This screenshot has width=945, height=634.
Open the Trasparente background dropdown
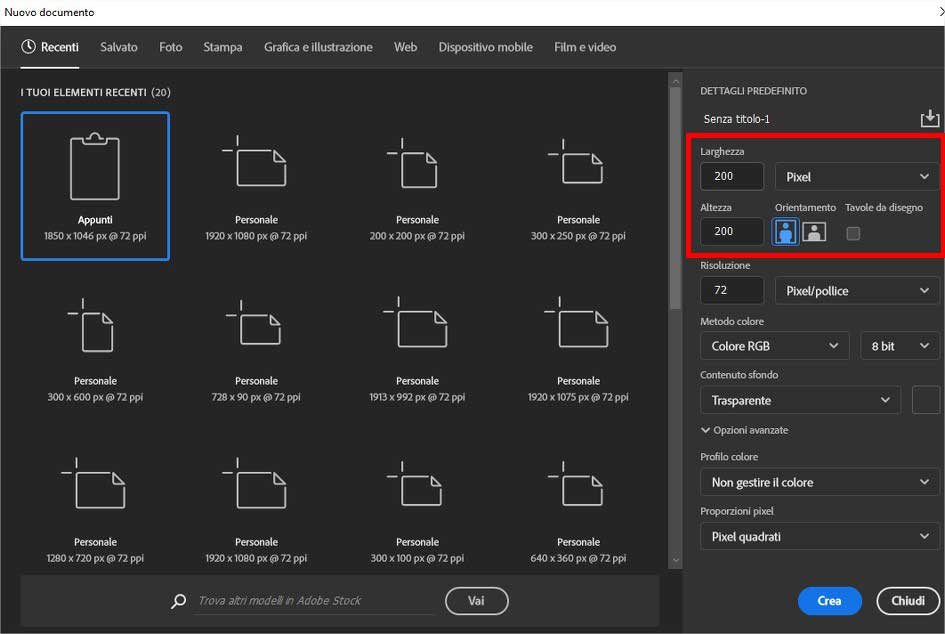[x=800, y=400]
